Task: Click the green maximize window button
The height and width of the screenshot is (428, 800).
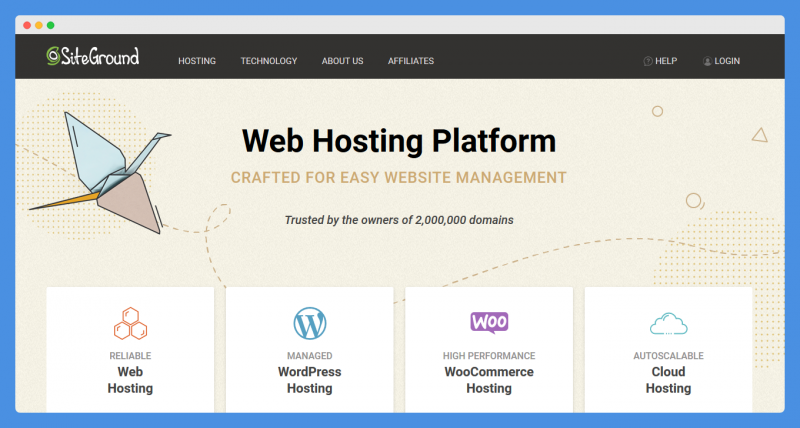Action: (51, 25)
